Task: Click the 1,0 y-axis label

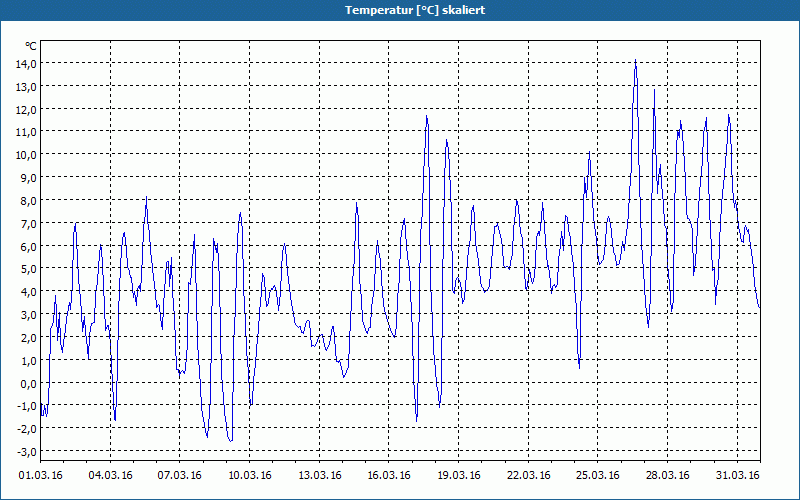Action: (29, 361)
